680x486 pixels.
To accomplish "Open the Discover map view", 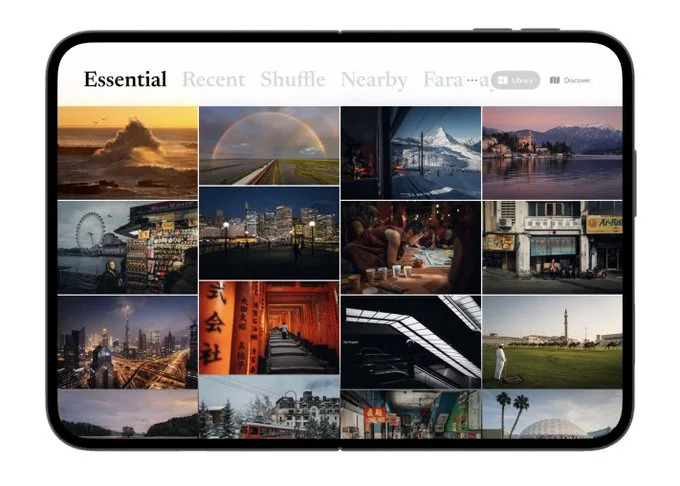I will click(570, 80).
